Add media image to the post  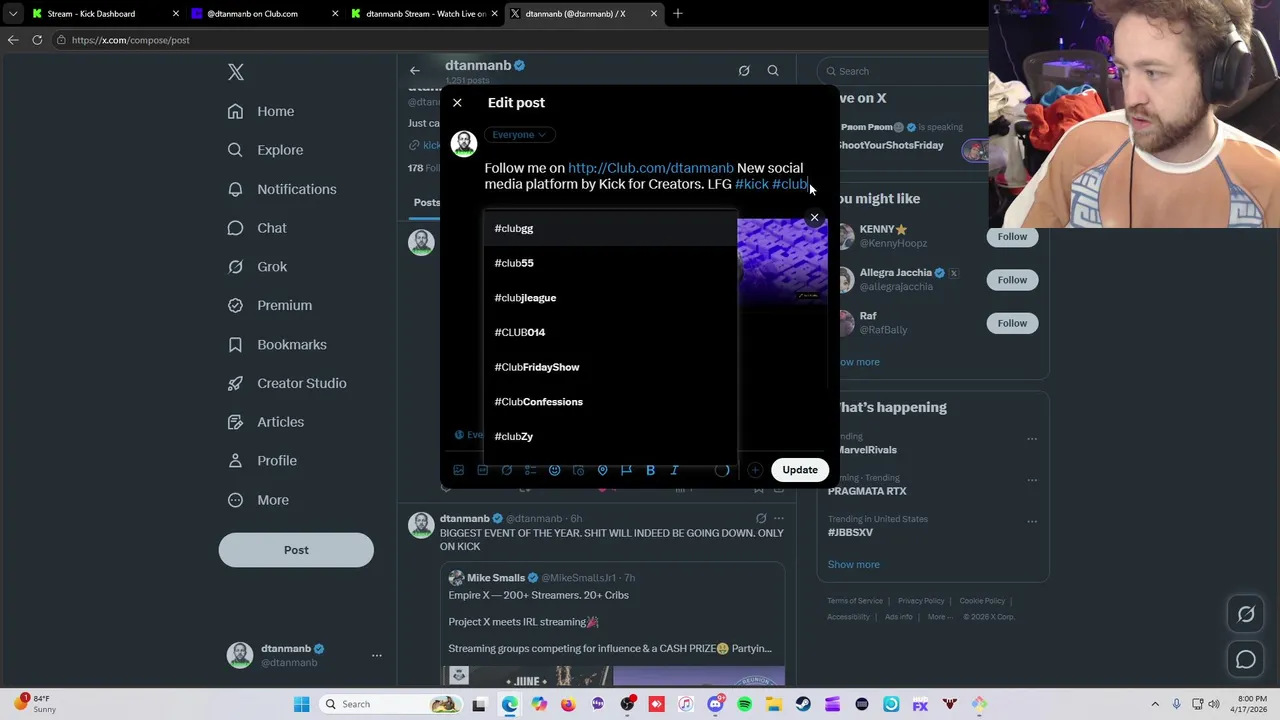click(x=459, y=470)
